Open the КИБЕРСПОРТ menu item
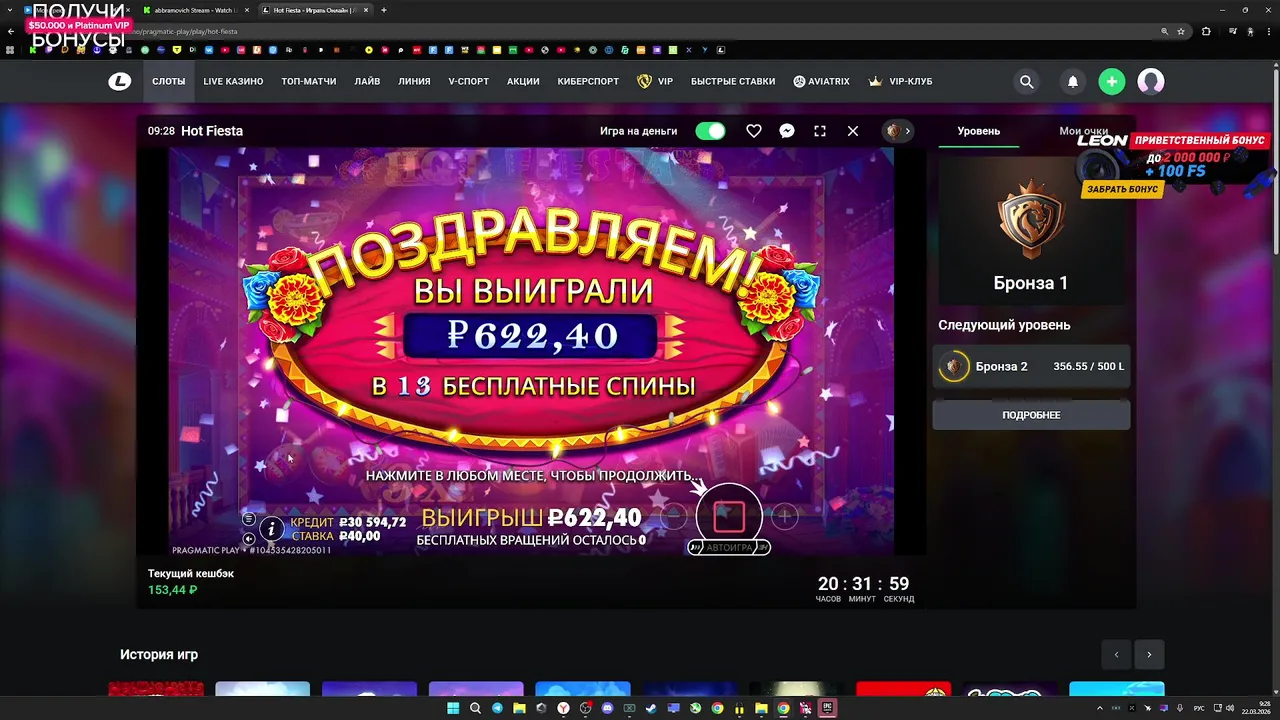Screen dimensions: 1280x720 (588, 82)
